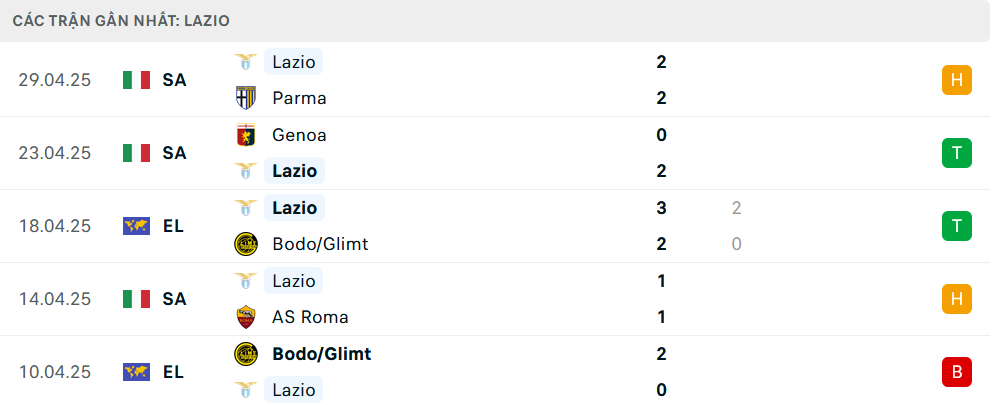Click the EL league label on 10.04.25
This screenshot has height=405, width=992.
[173, 372]
